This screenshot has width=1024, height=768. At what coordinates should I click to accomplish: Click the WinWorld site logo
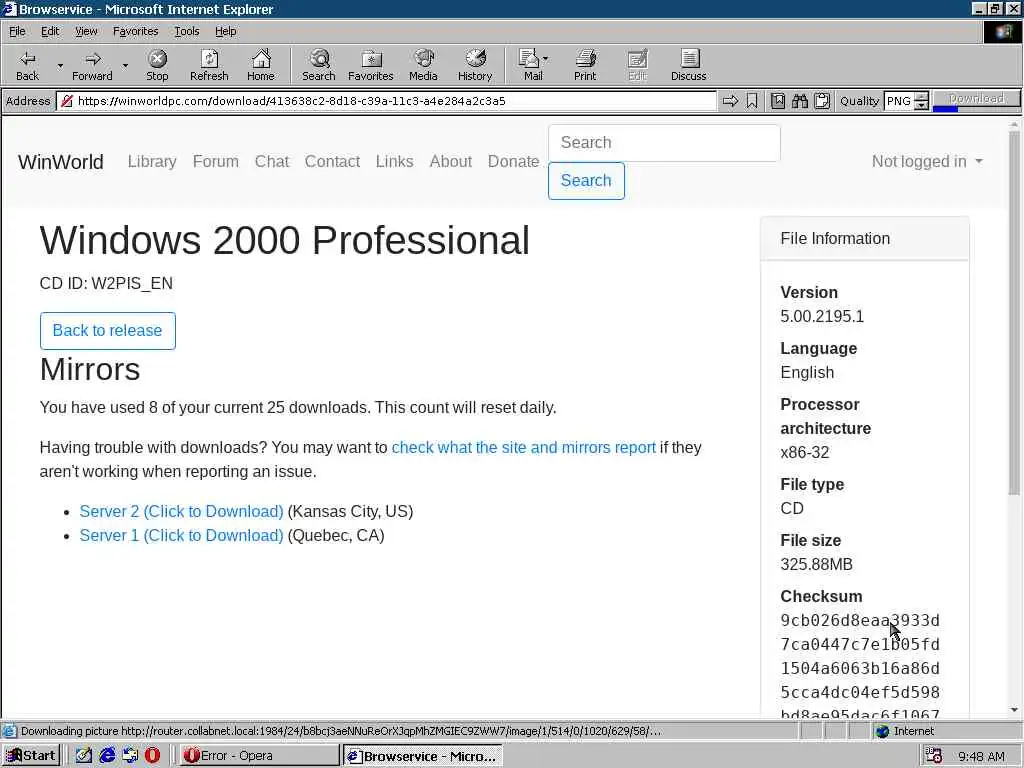[61, 161]
